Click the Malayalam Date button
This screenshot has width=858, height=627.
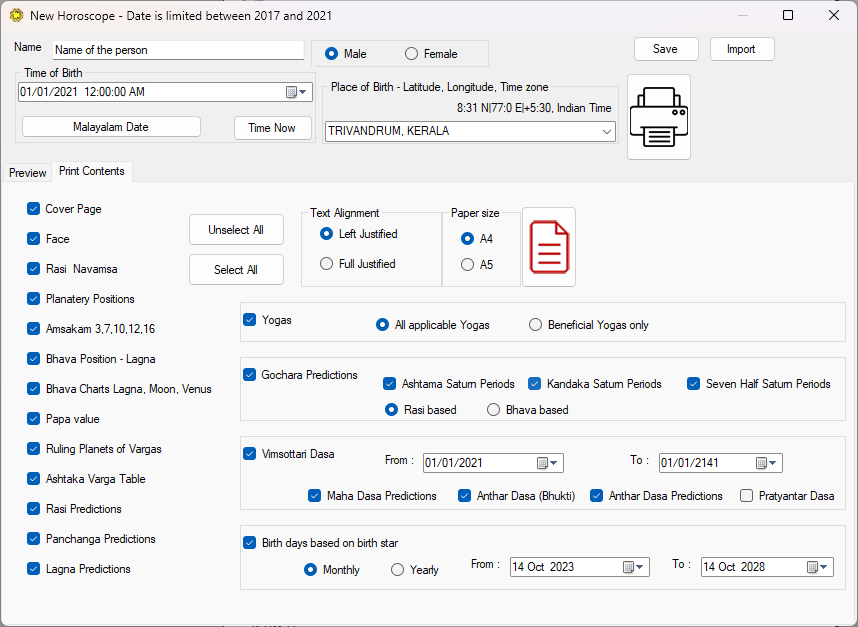coord(111,127)
